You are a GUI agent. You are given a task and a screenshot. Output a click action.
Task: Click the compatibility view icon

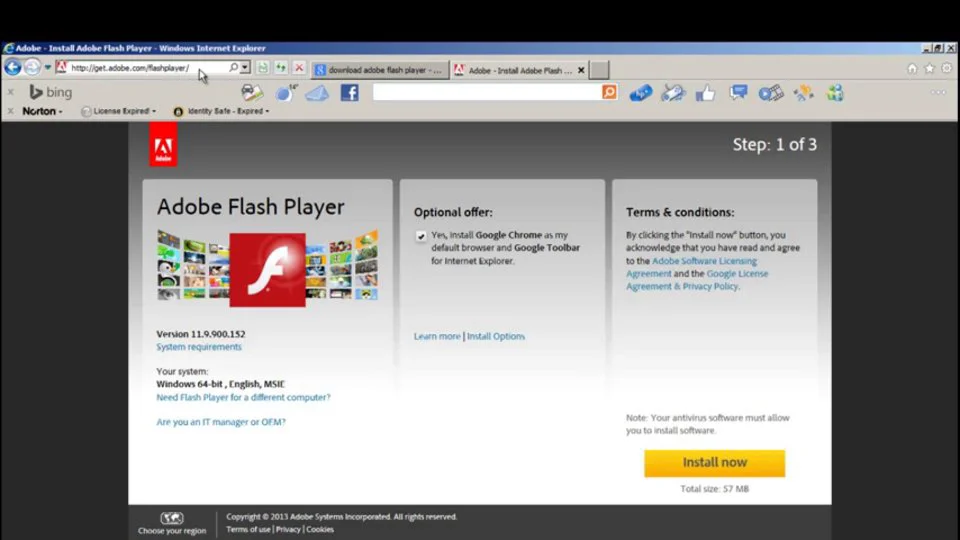click(263, 68)
